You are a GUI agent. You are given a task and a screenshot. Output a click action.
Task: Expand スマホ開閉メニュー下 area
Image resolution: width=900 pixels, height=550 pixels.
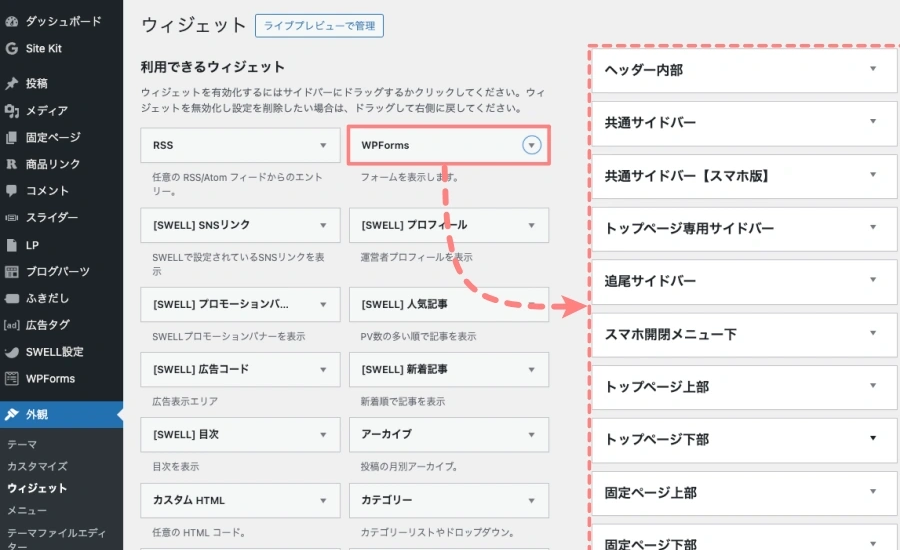(x=873, y=333)
